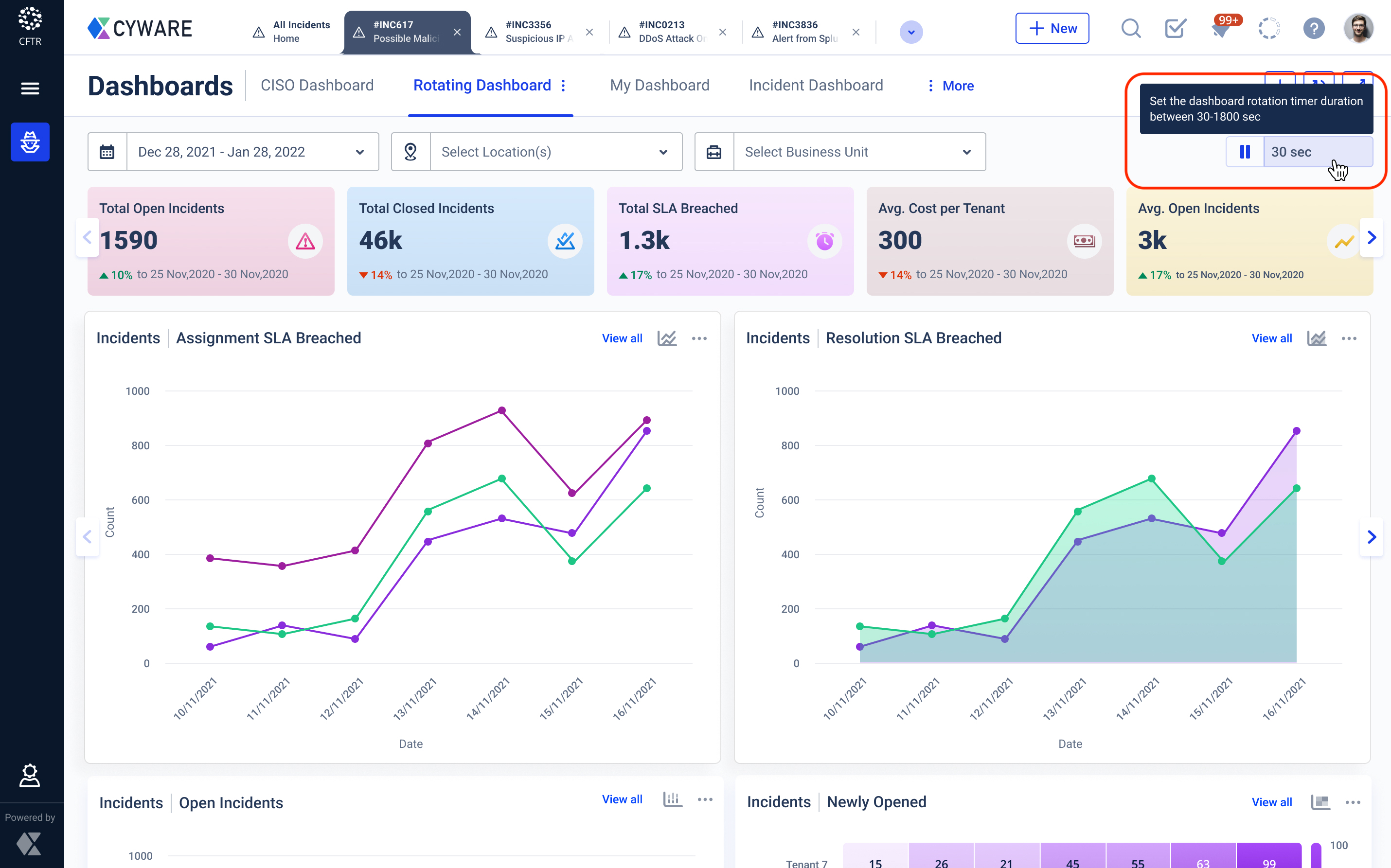
Task: Close the #INC3356 tab
Action: tap(589, 32)
